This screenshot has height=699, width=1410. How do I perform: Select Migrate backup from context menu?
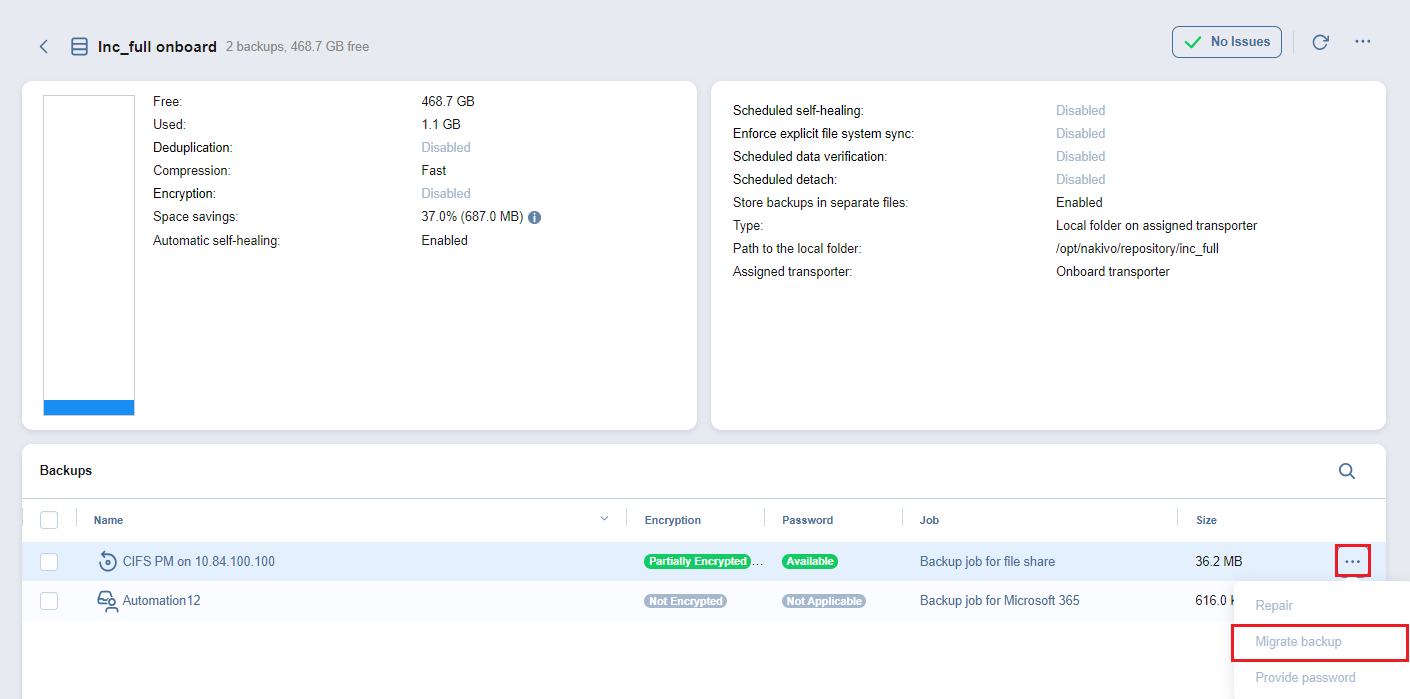[1298, 642]
